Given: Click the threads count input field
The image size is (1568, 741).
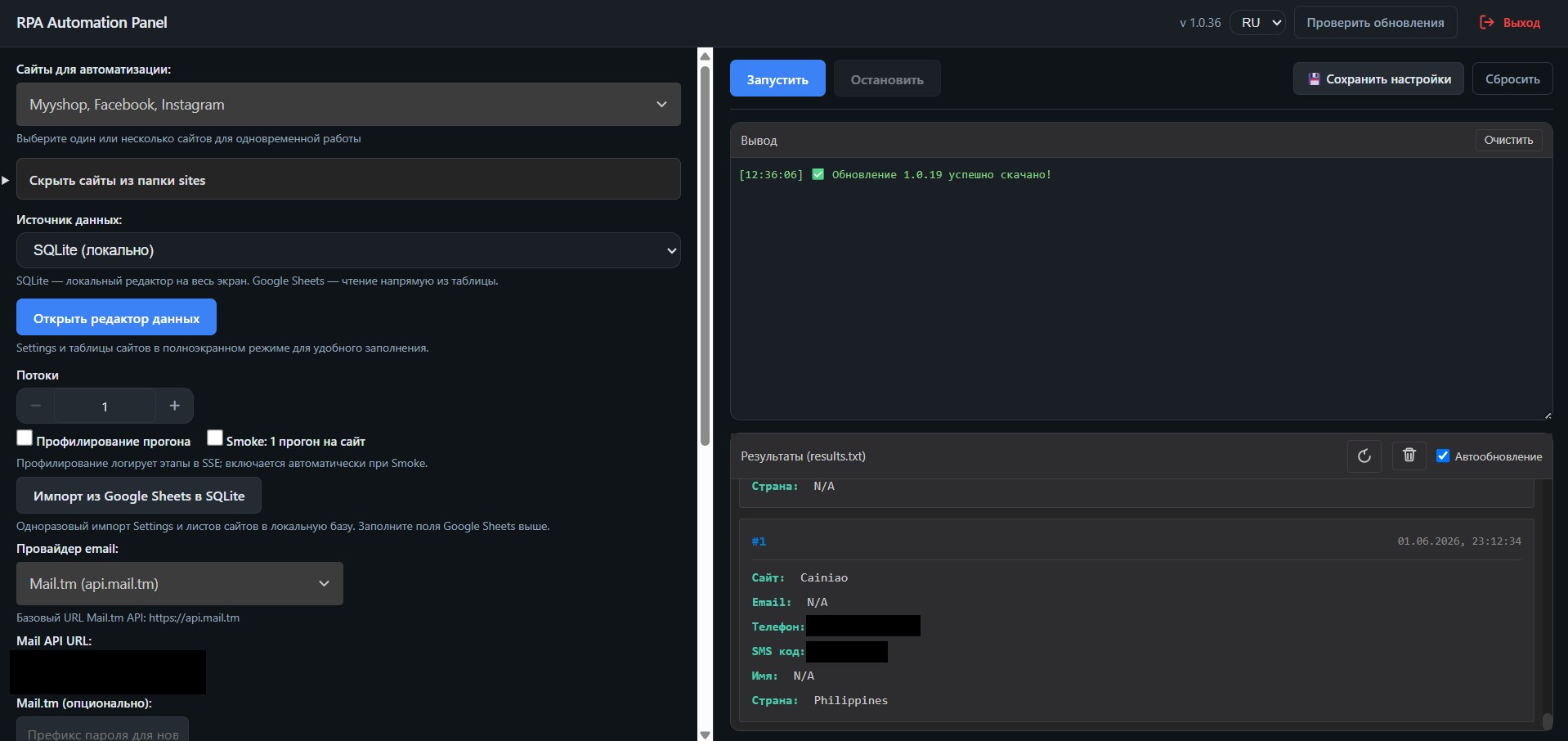Looking at the screenshot, I should click(x=105, y=406).
